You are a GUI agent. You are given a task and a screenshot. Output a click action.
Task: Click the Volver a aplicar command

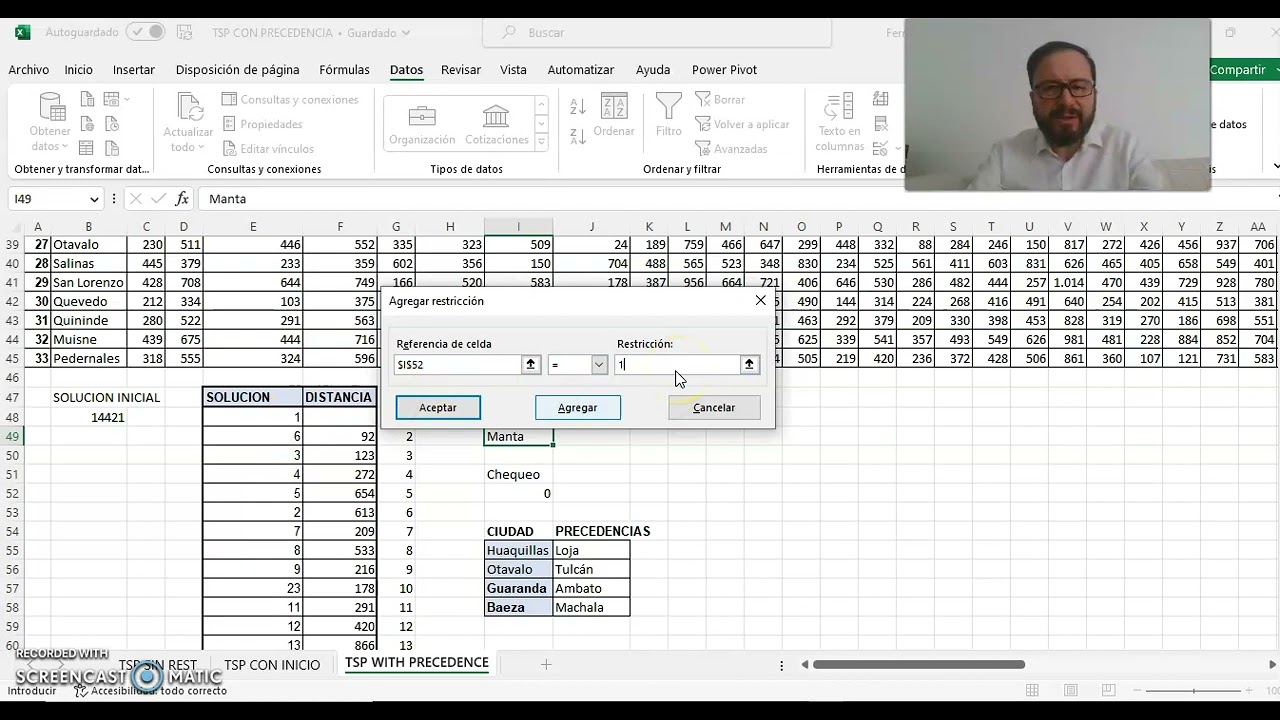pyautogui.click(x=742, y=124)
